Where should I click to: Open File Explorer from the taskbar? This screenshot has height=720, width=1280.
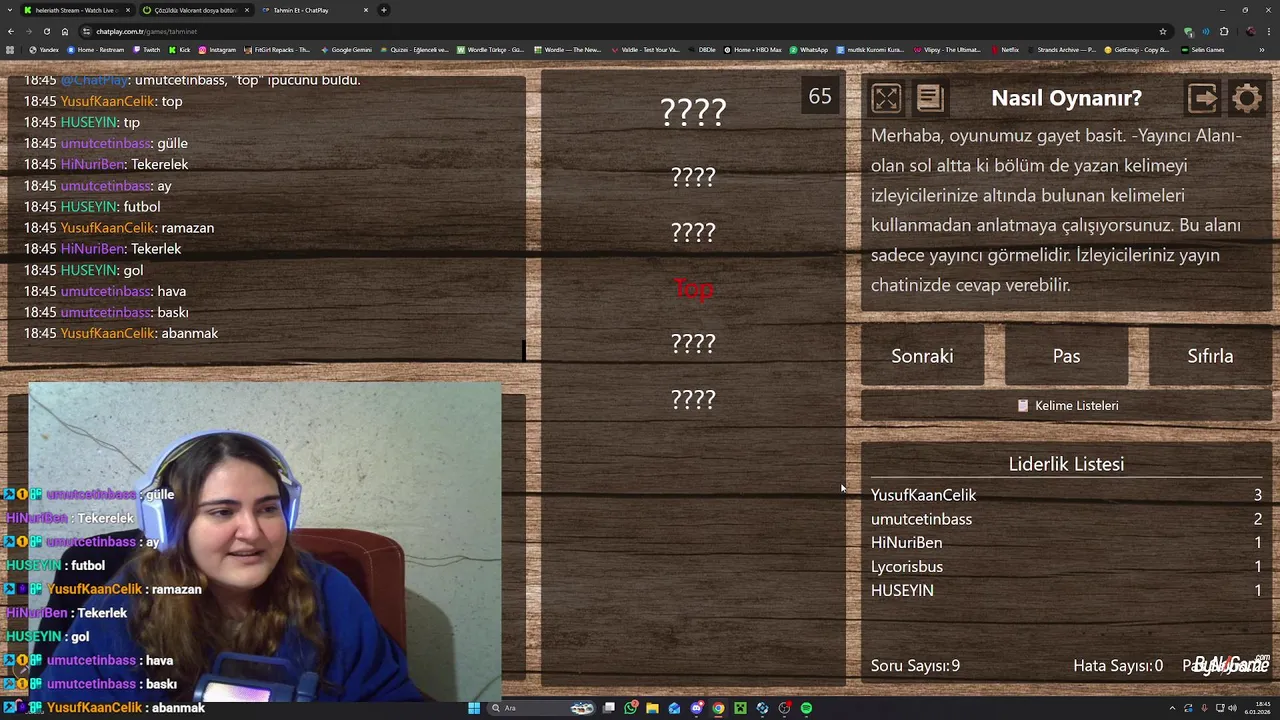coord(652,708)
